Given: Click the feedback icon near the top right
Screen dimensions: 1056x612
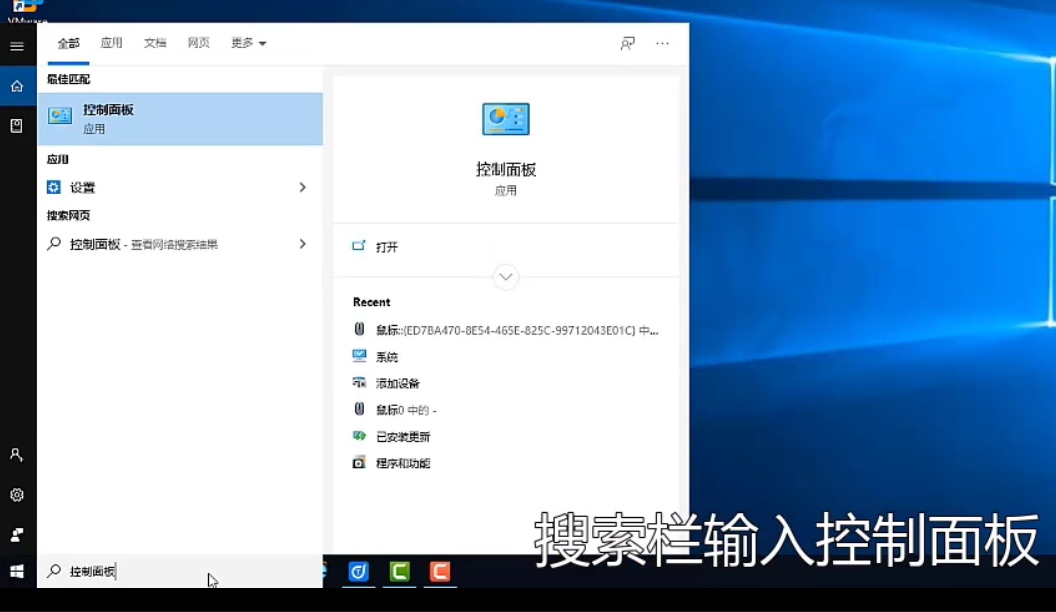Looking at the screenshot, I should point(627,44).
